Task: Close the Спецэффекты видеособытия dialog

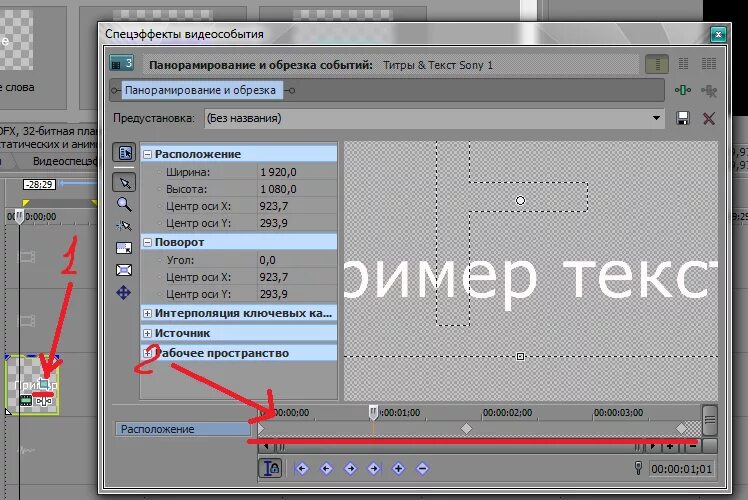Action: pos(718,34)
